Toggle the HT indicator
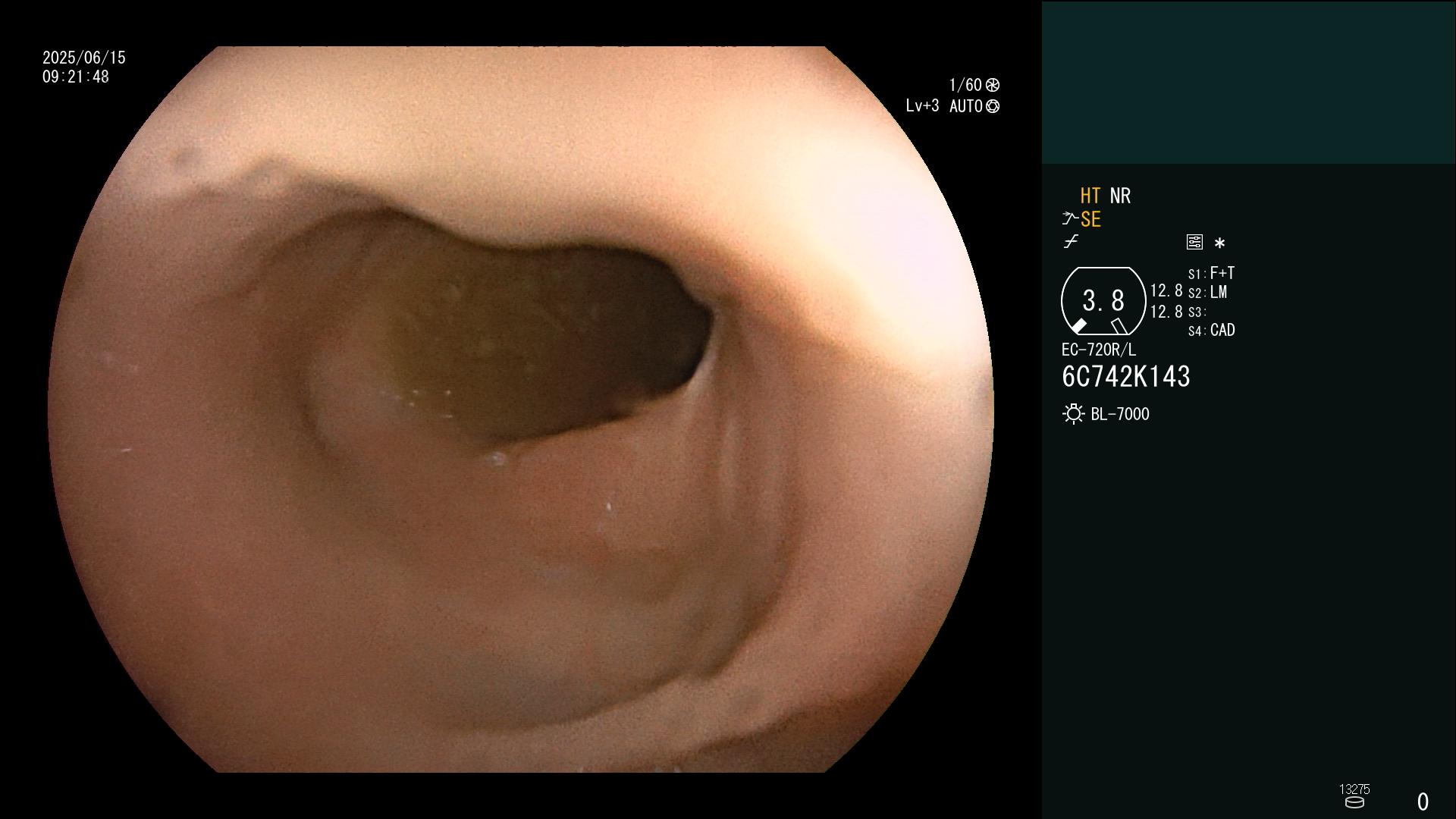 pyautogui.click(x=1090, y=196)
